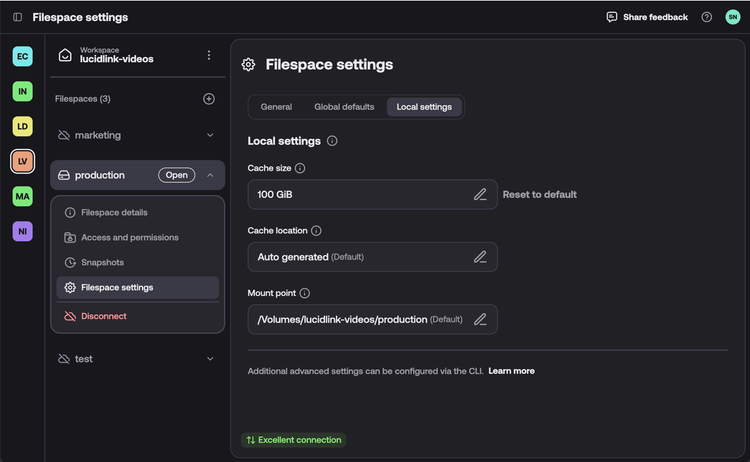Click the Share feedback speech bubble icon
This screenshot has height=462, width=750.
[x=612, y=17]
